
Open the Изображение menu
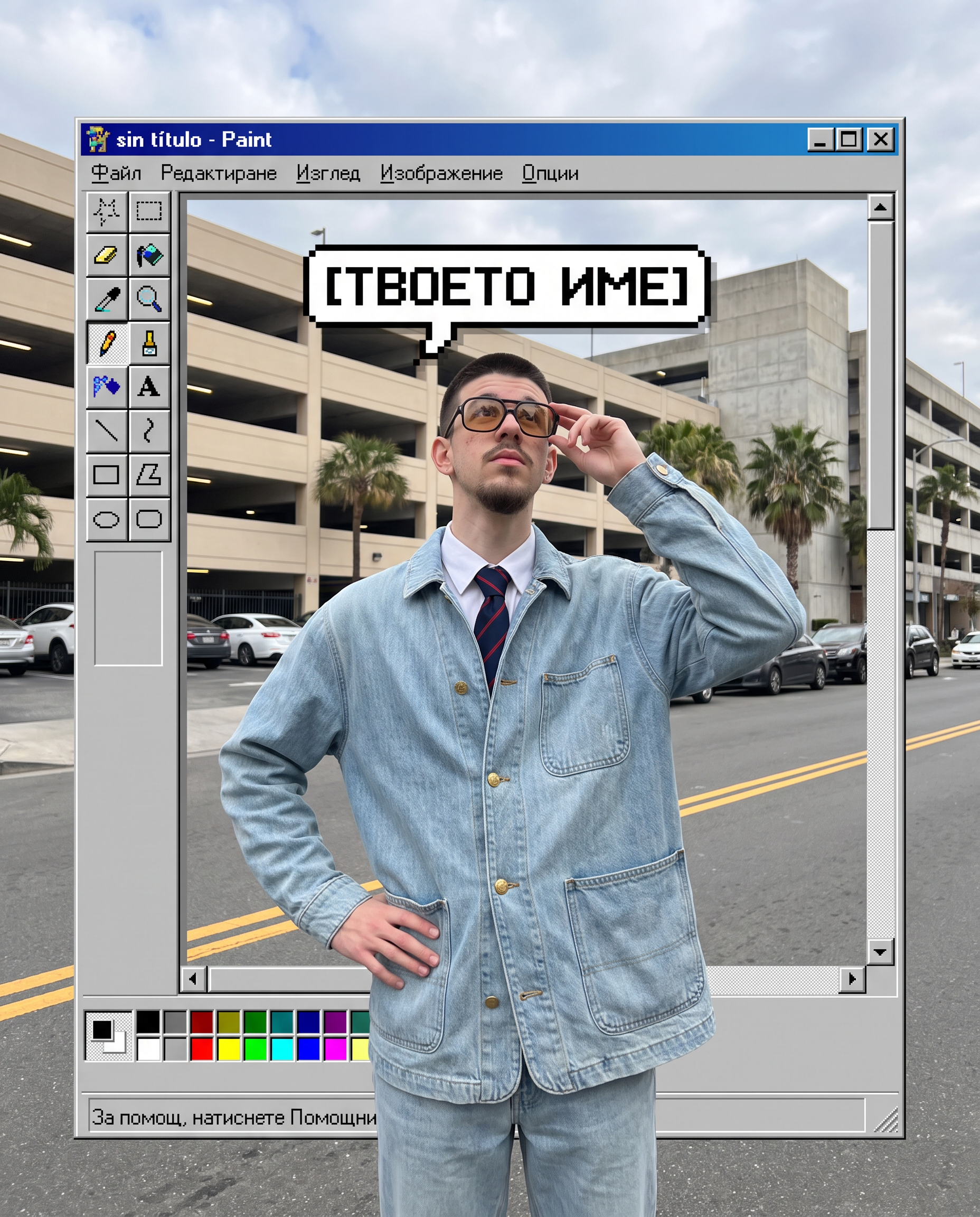(441, 173)
